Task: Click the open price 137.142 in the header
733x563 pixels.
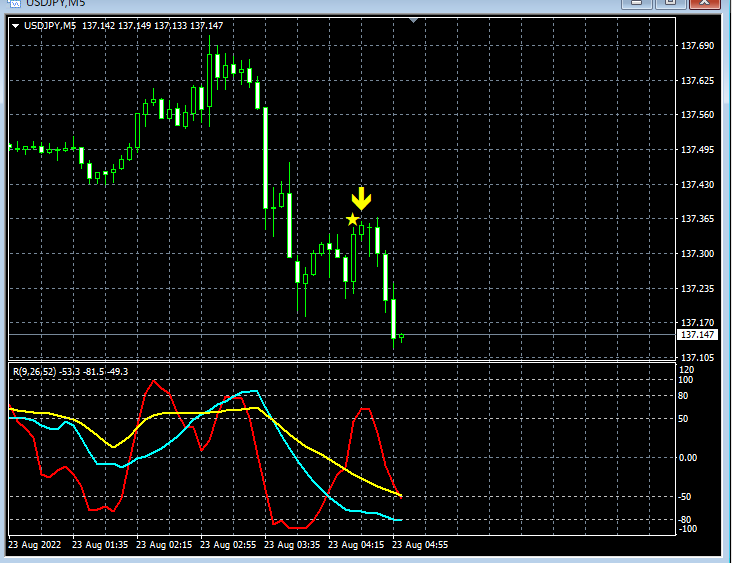Action: click(x=99, y=26)
